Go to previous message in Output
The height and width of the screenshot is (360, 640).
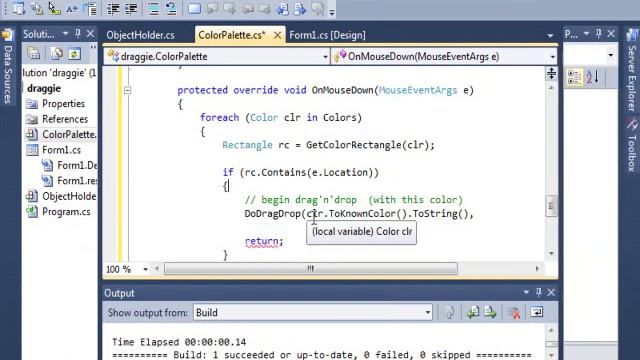(x=473, y=313)
